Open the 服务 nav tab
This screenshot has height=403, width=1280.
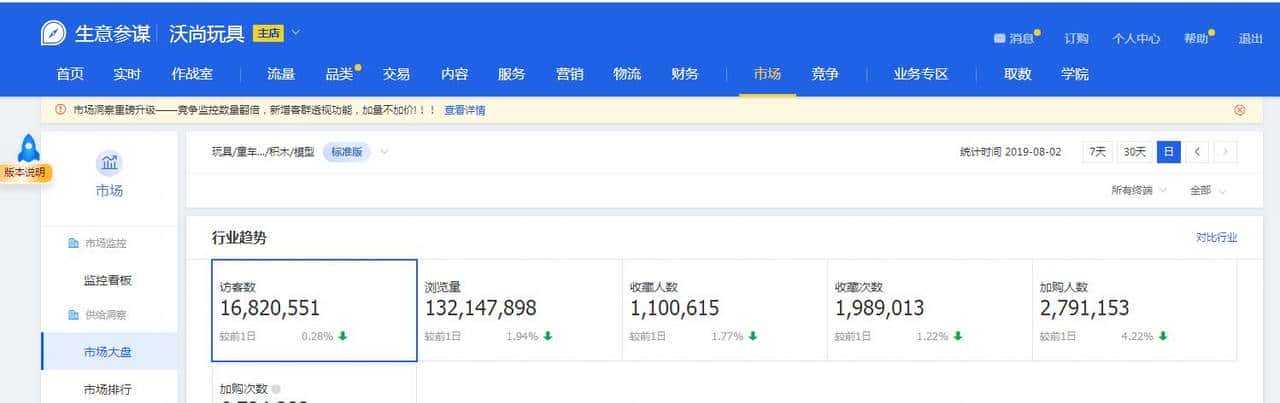[x=512, y=74]
